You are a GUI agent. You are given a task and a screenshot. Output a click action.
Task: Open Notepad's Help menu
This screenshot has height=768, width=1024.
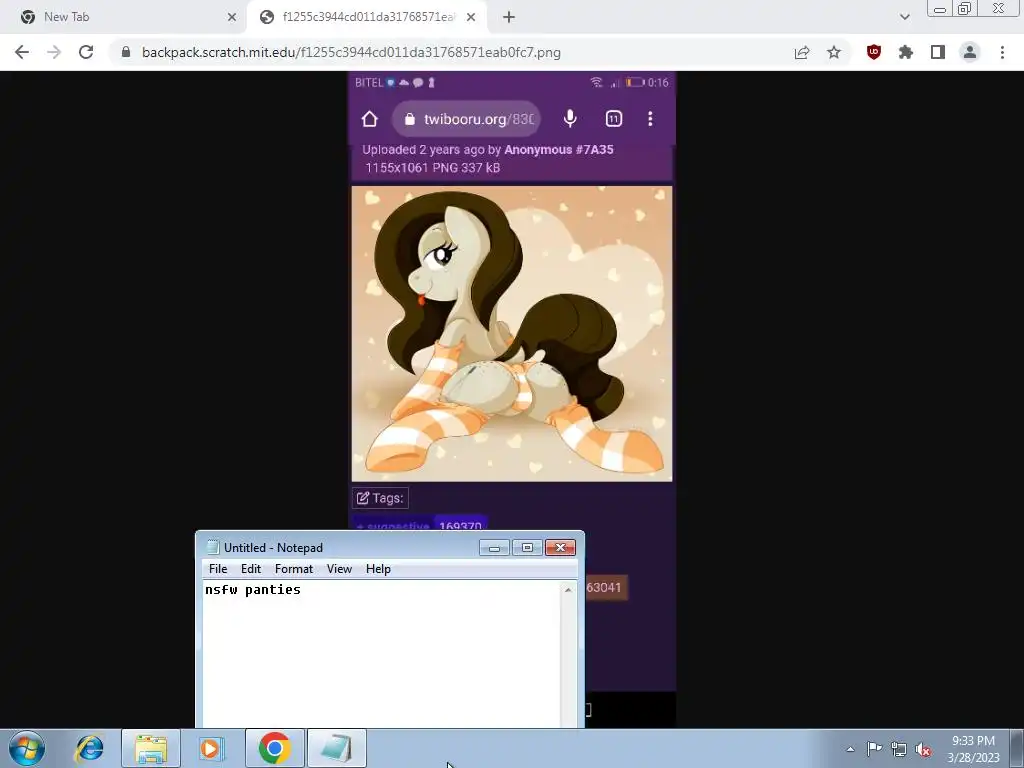[x=378, y=569]
